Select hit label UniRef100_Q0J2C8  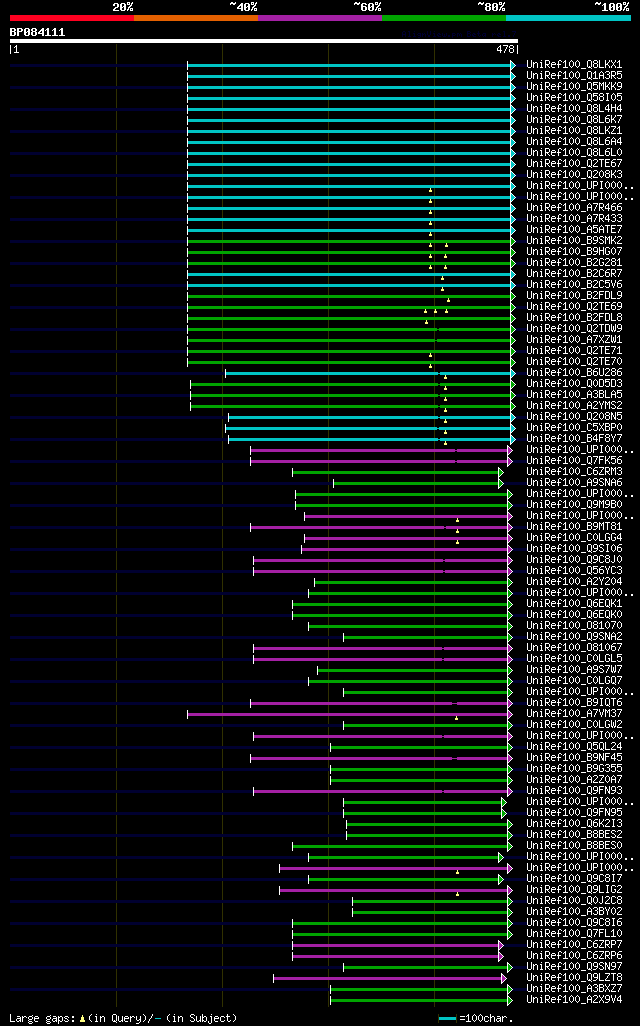(x=574, y=900)
